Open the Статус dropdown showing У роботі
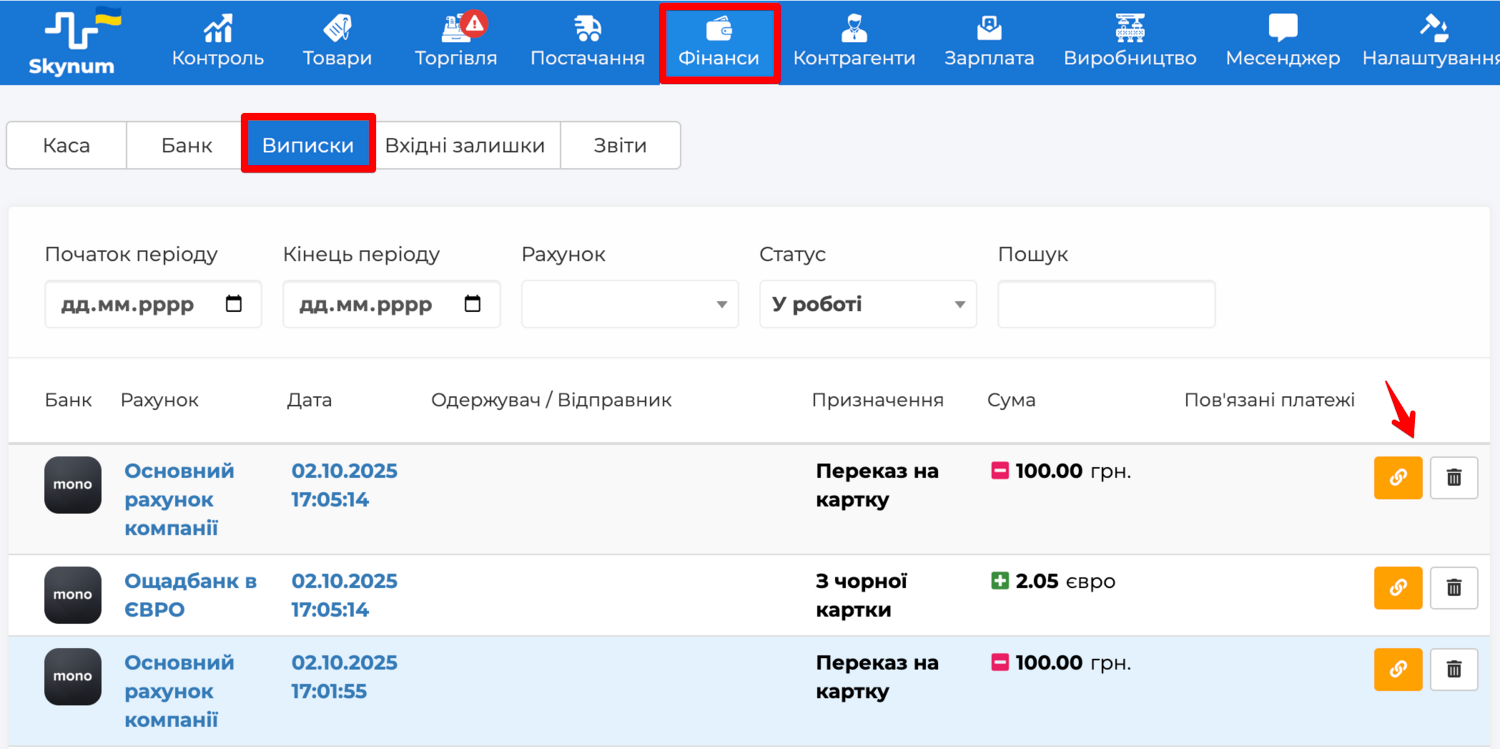This screenshot has height=749, width=1500. click(867, 304)
